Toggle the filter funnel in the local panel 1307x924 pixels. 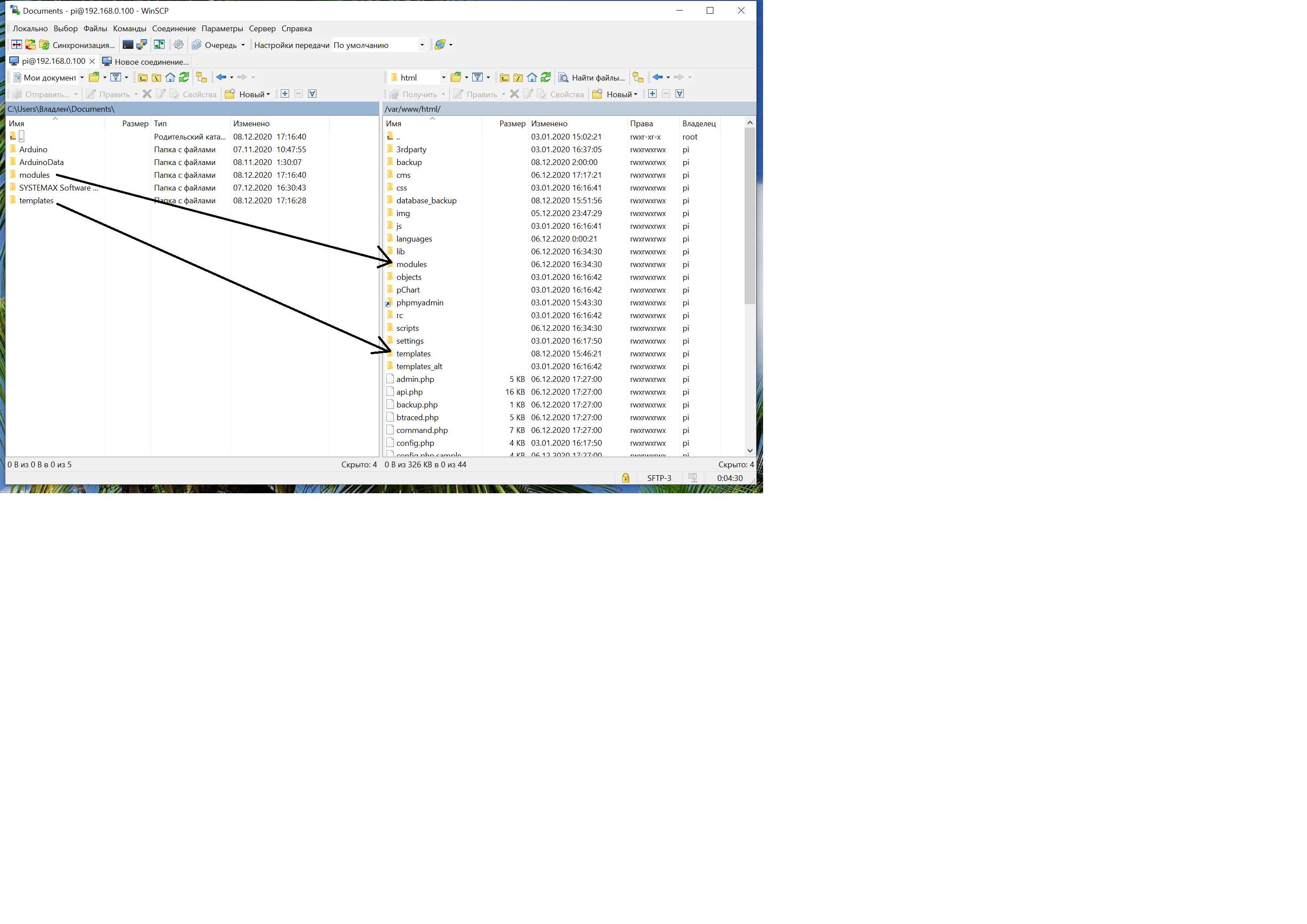coord(116,77)
